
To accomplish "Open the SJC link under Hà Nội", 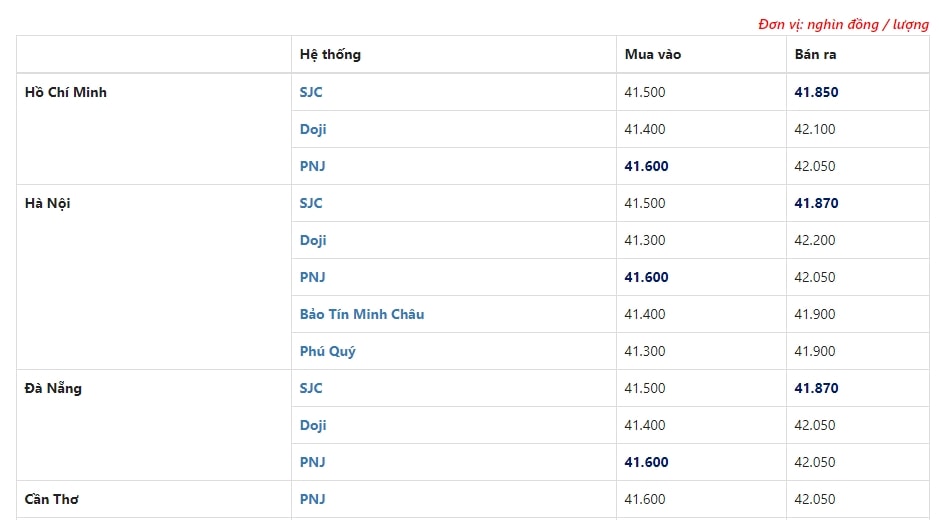I will 311,203.
